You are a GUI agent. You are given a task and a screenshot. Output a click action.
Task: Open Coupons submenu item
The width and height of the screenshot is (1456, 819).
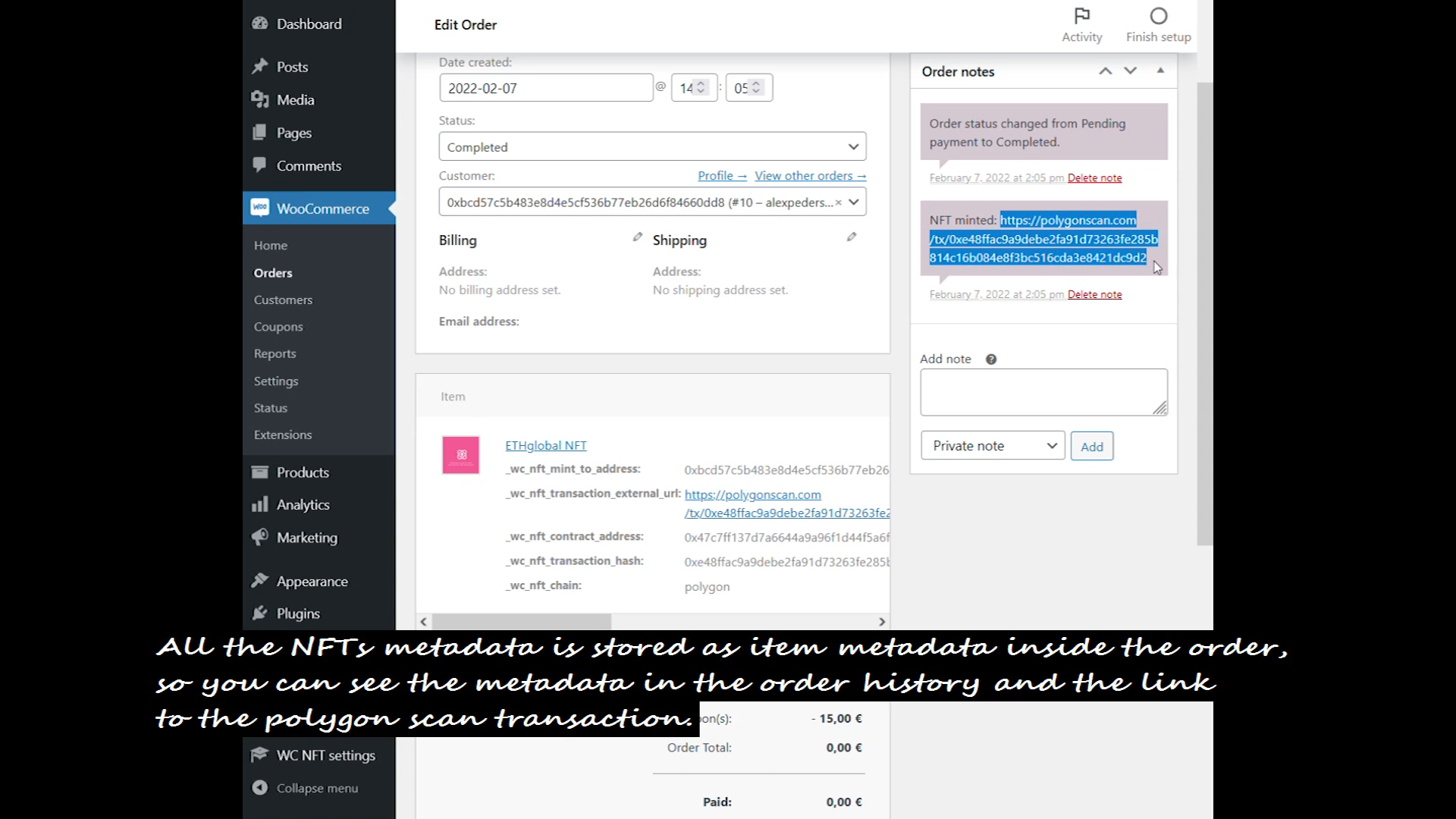pyautogui.click(x=278, y=326)
